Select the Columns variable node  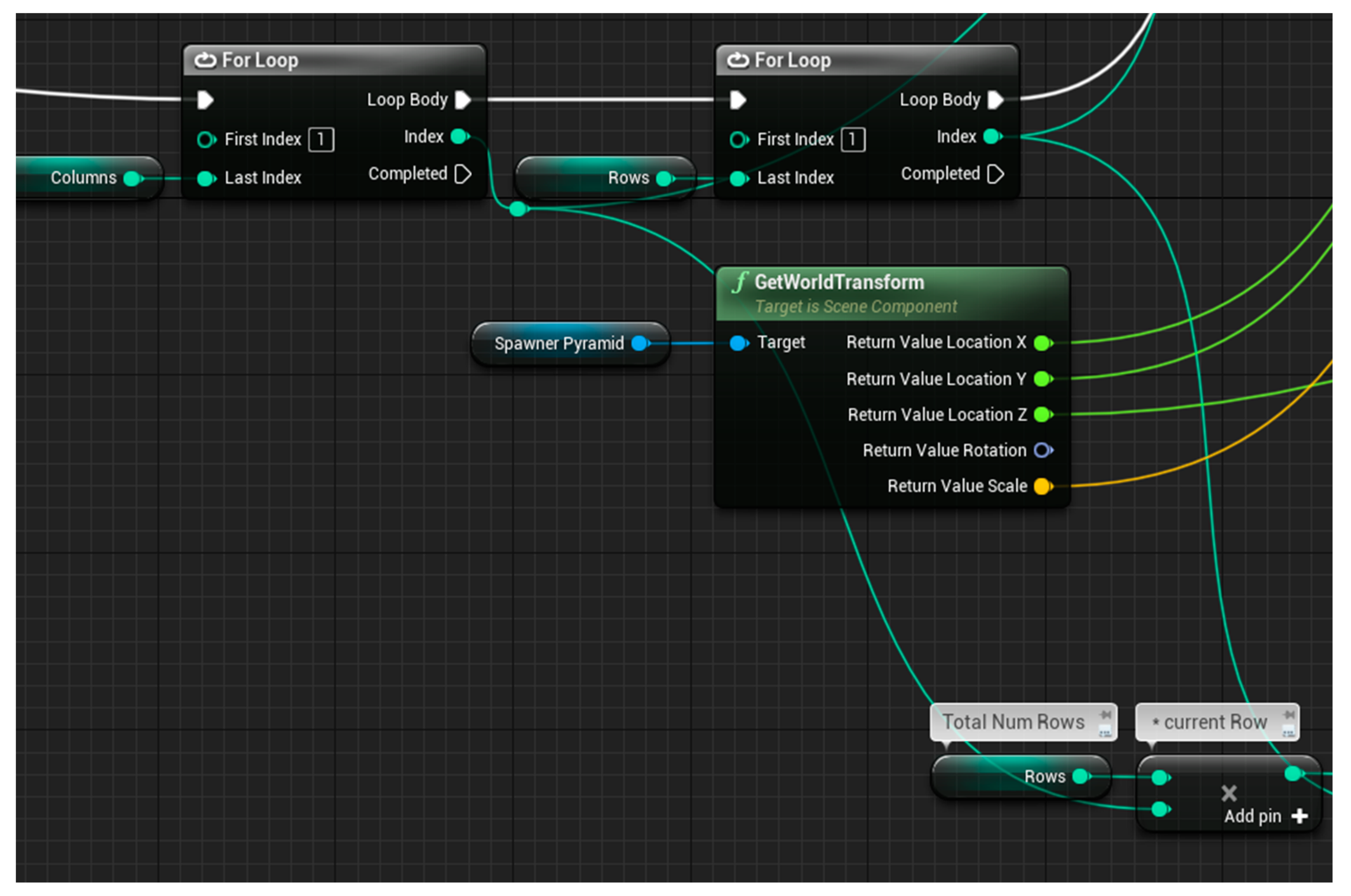[83, 178]
